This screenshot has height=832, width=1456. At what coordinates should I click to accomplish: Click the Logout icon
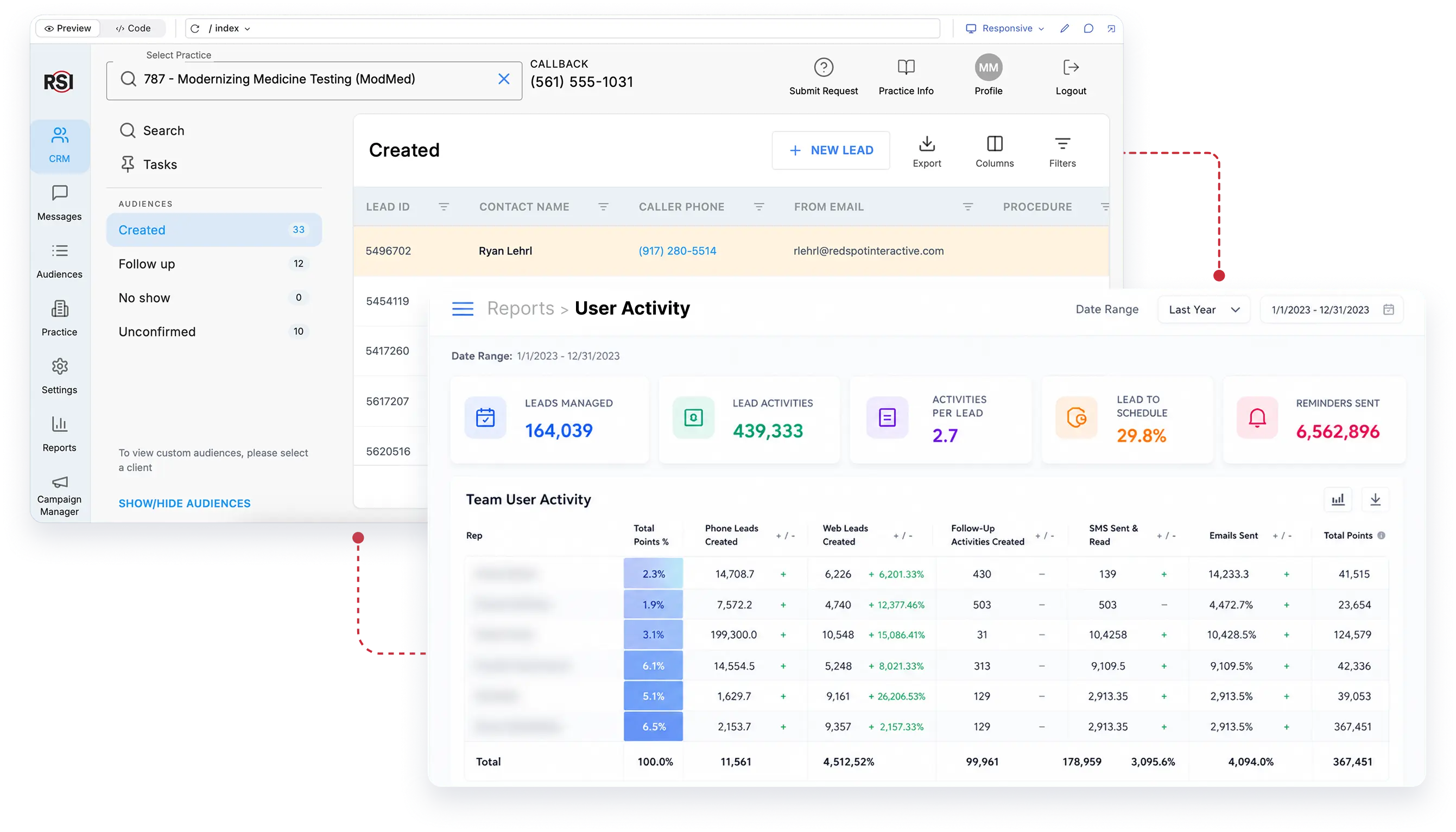[x=1071, y=67]
